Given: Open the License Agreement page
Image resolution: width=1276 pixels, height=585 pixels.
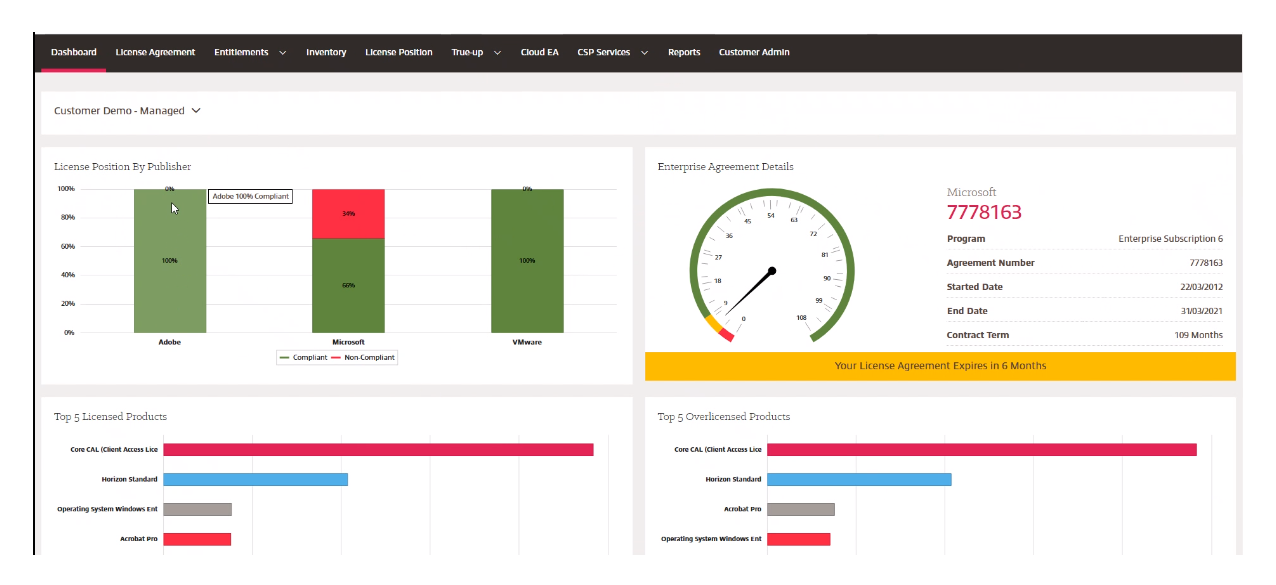Looking at the screenshot, I should [155, 52].
